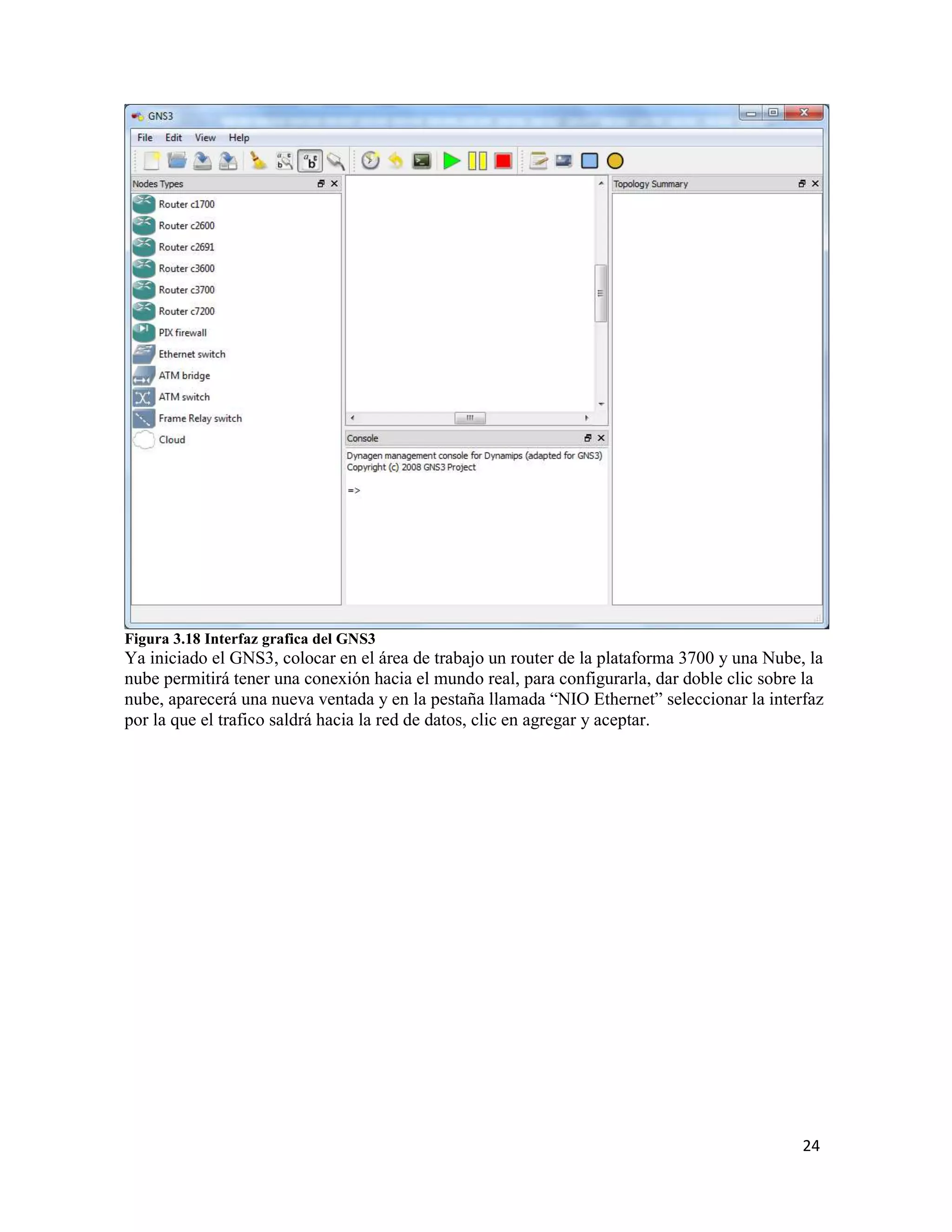Select PIX firewall node icon
This screenshot has width=952, height=1232.
(144, 333)
